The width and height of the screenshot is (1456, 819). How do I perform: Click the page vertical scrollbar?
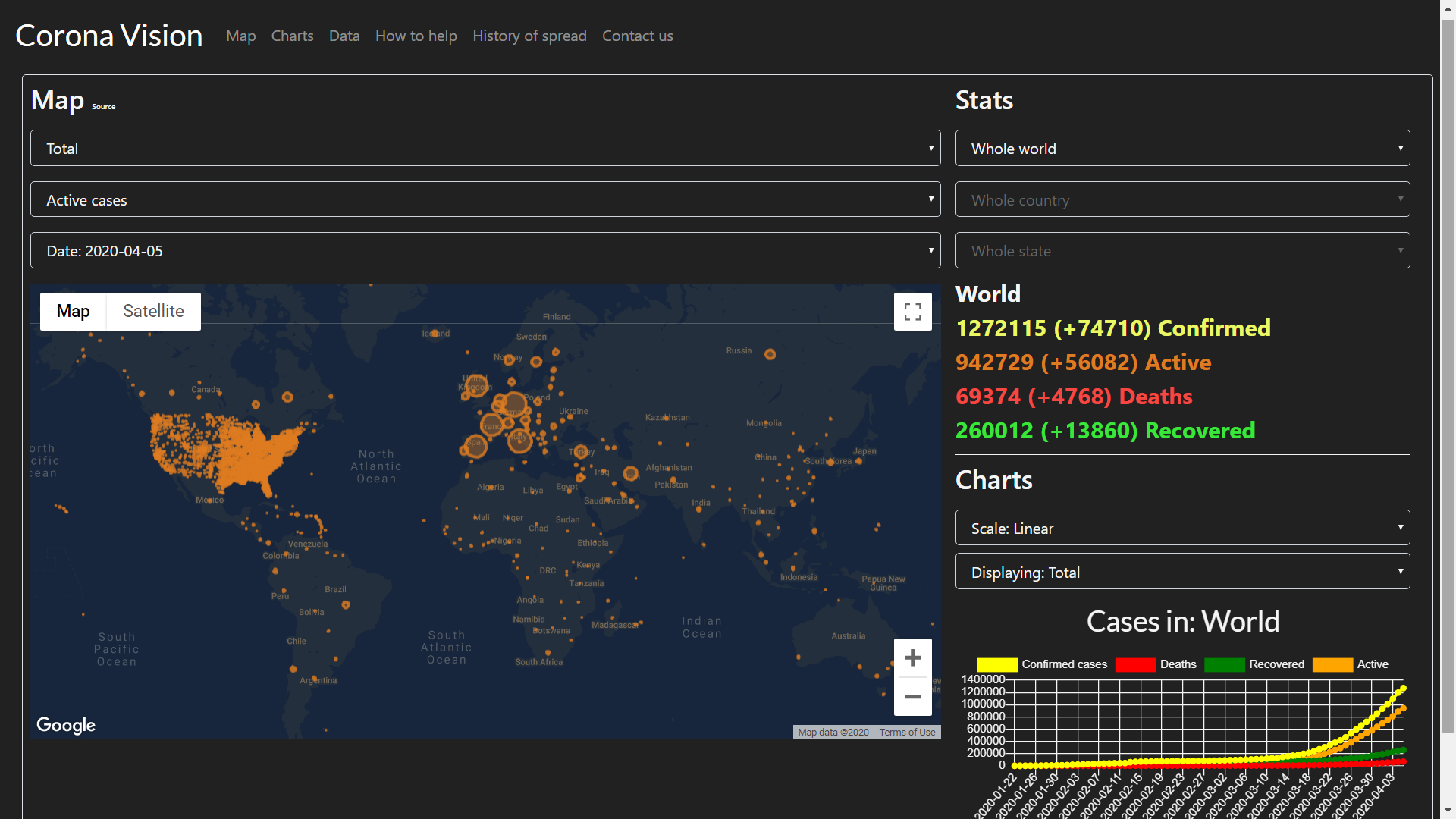pos(1448,379)
